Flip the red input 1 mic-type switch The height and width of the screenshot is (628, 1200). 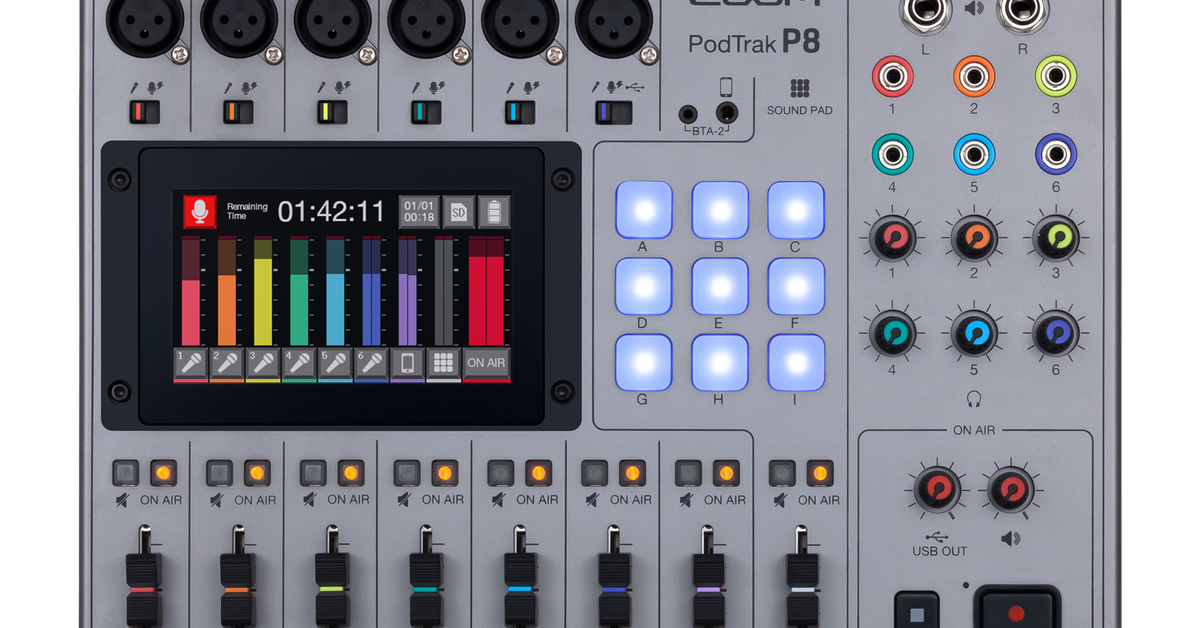pyautogui.click(x=144, y=112)
